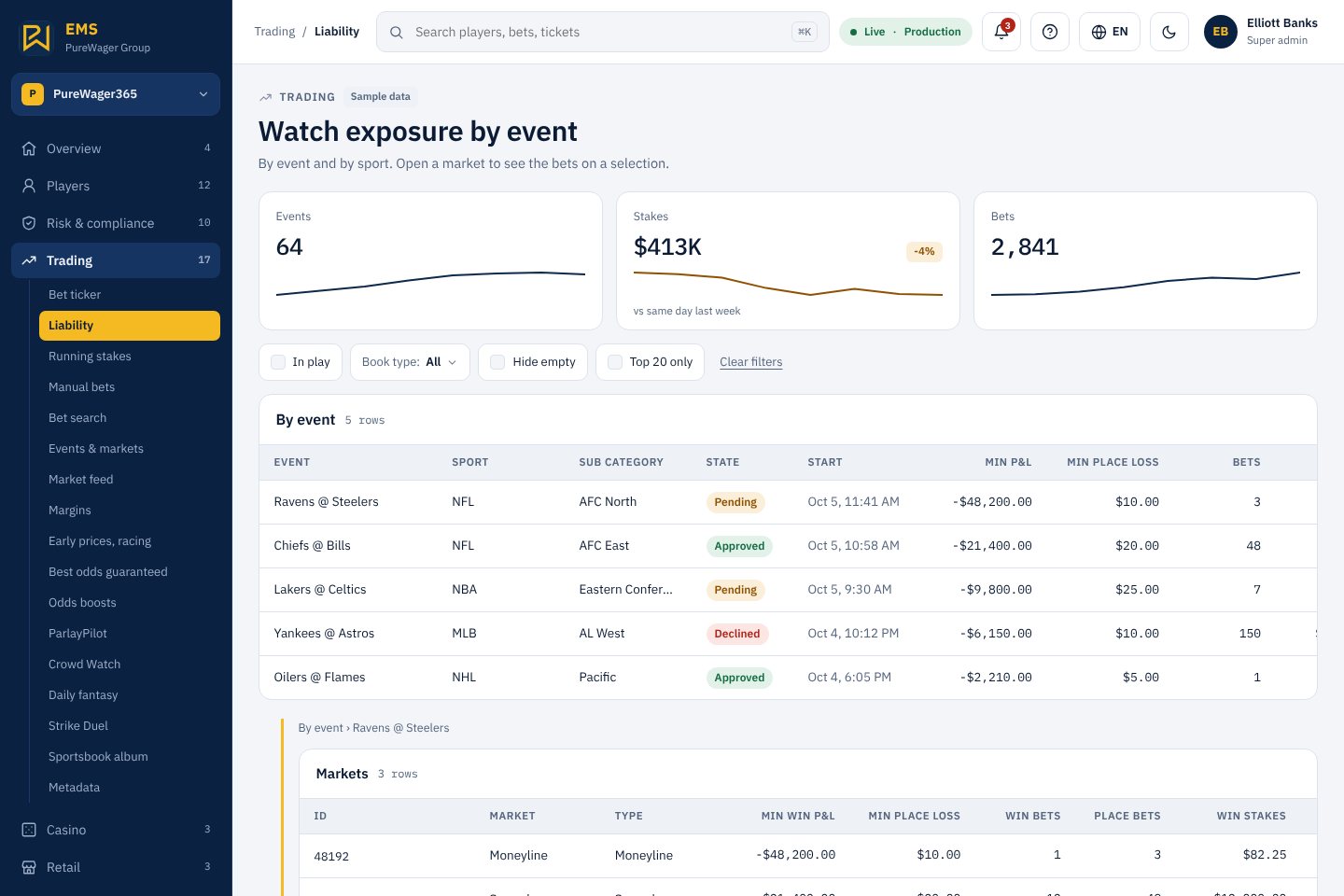Check the Top 20 only filter
This screenshot has width=1344, height=896.
click(615, 362)
